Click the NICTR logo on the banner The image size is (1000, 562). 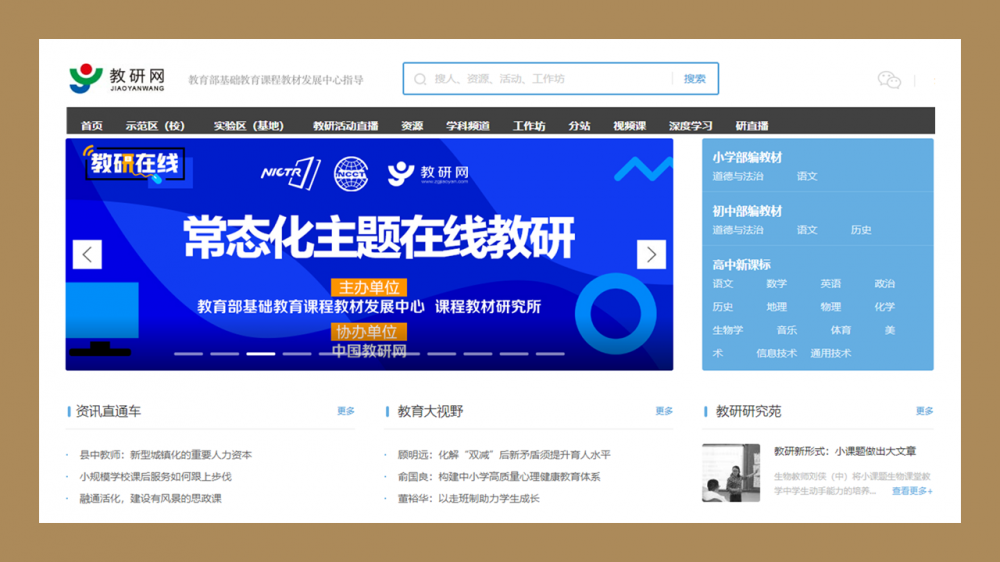click(289, 173)
